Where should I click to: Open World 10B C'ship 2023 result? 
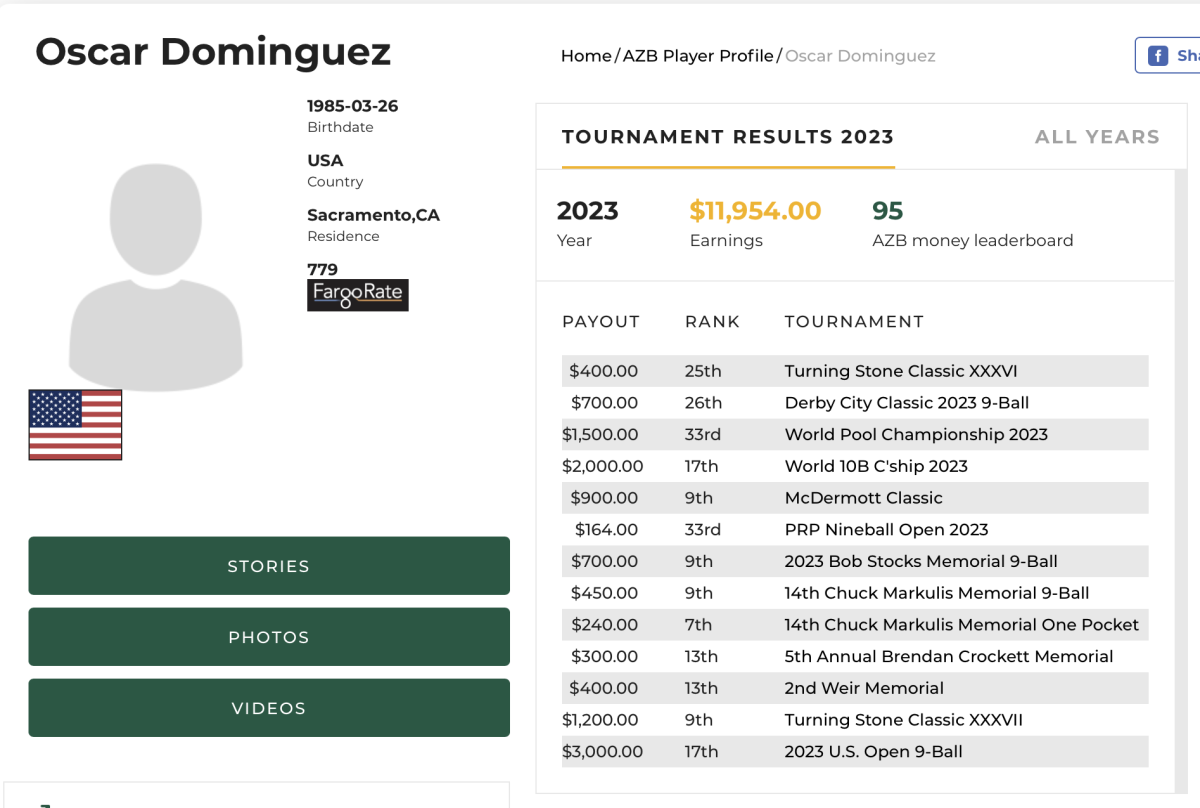tap(876, 466)
